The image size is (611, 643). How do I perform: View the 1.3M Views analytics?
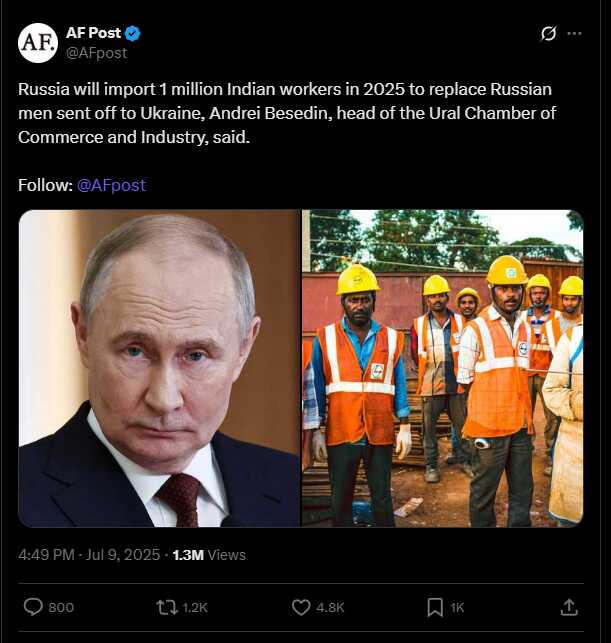[209, 555]
